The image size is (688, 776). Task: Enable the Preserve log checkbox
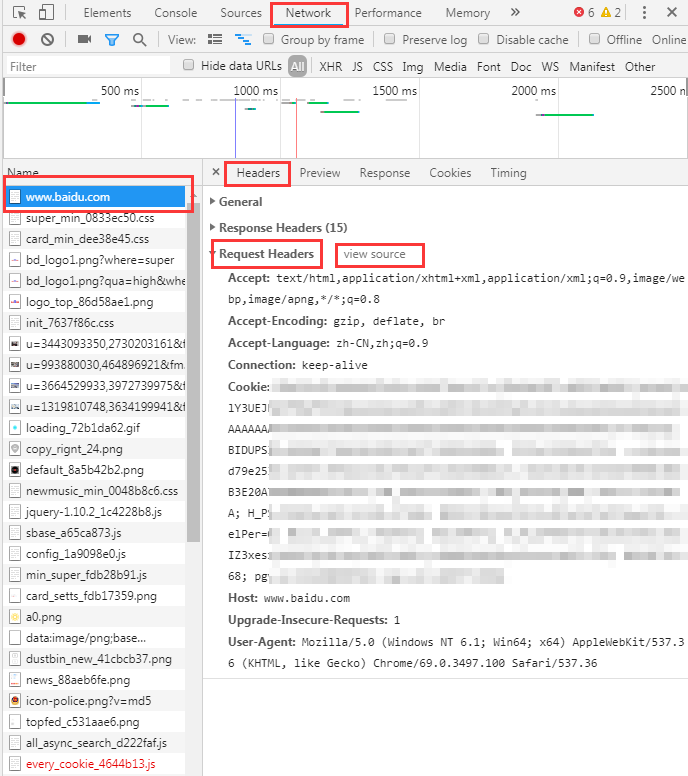[391, 40]
